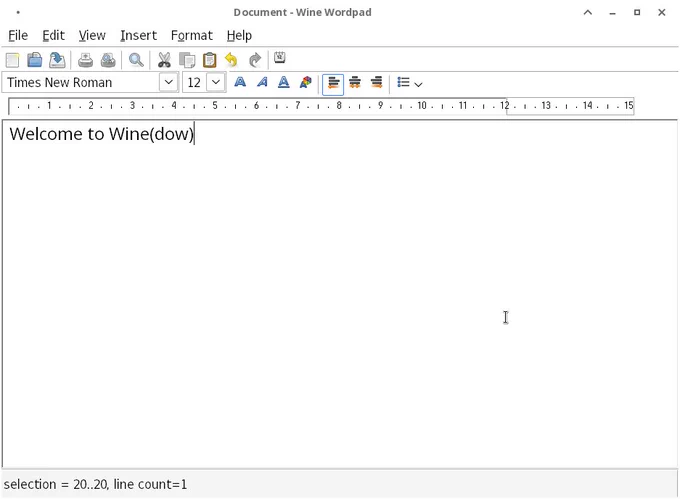680x499 pixels.
Task: Open the Help menu
Action: (x=239, y=35)
